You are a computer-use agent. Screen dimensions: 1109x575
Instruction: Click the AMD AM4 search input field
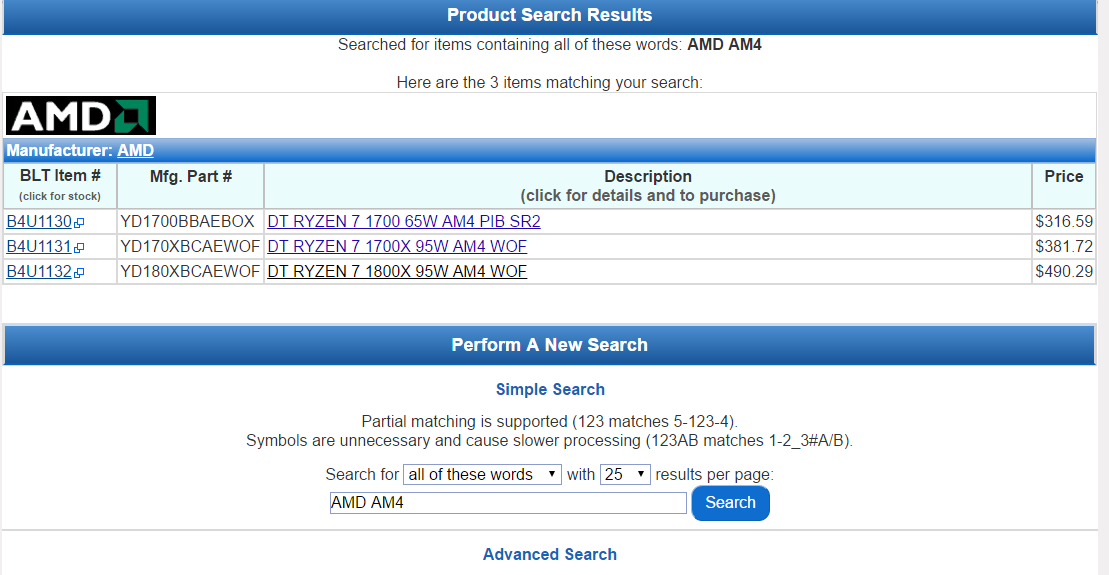508,503
